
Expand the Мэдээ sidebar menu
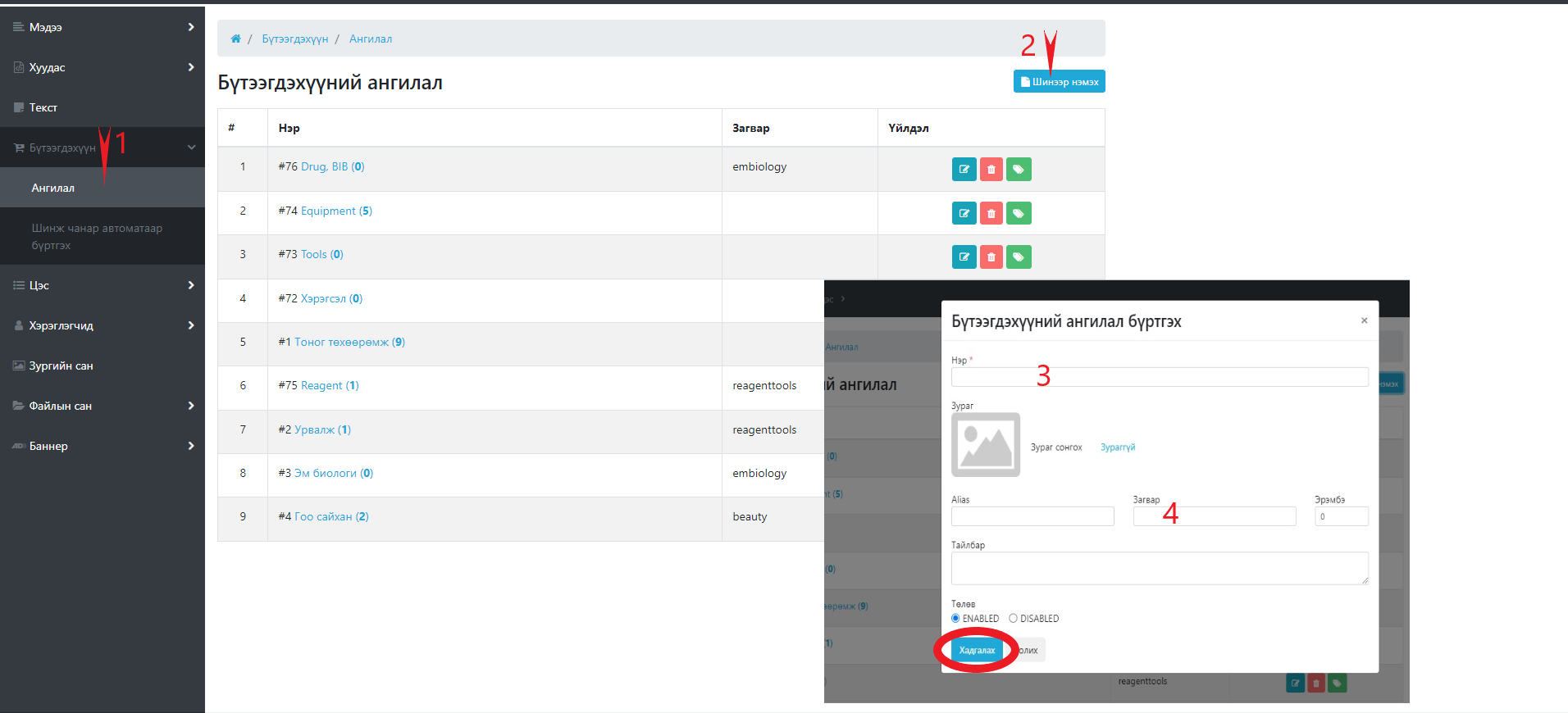pyautogui.click(x=102, y=27)
